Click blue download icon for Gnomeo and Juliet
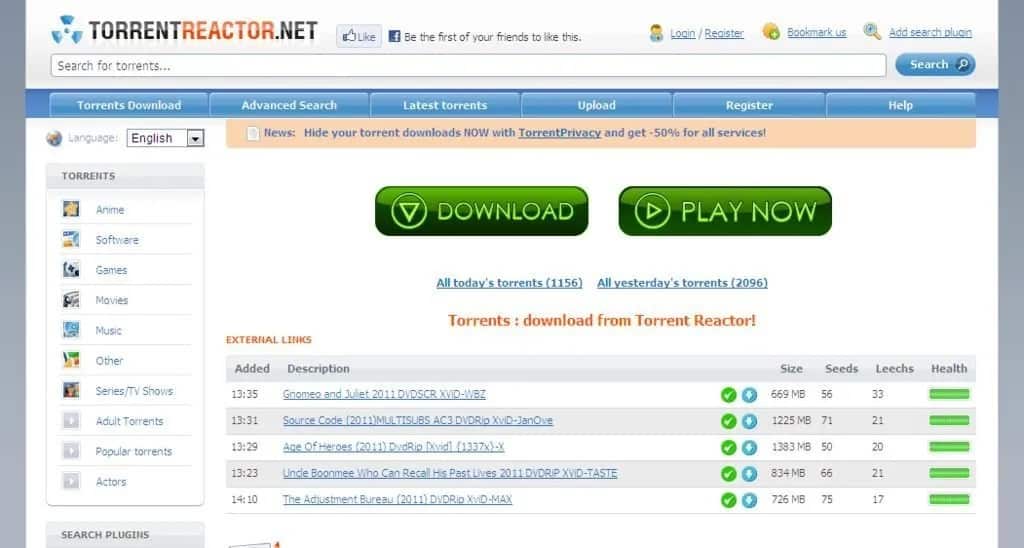The image size is (1024, 548). [x=750, y=395]
